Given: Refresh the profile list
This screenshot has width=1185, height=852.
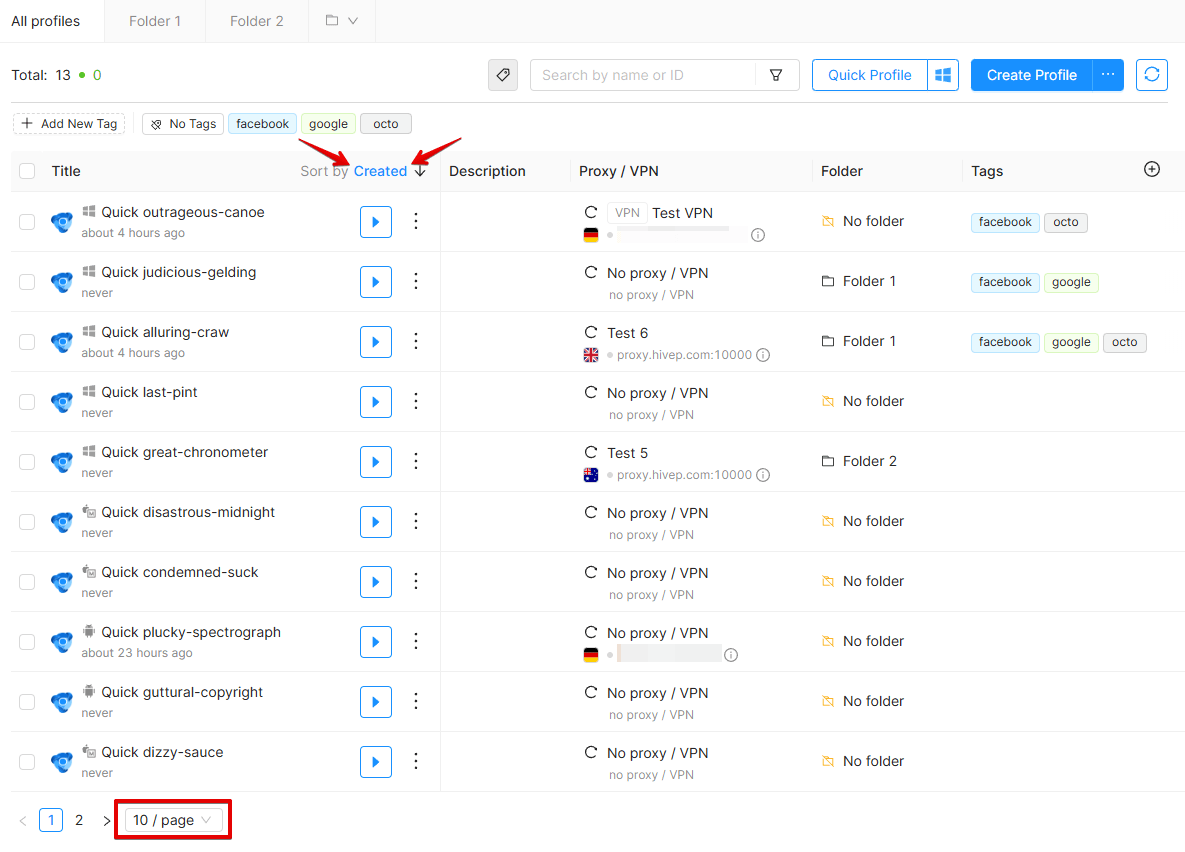Looking at the screenshot, I should tap(1152, 75).
